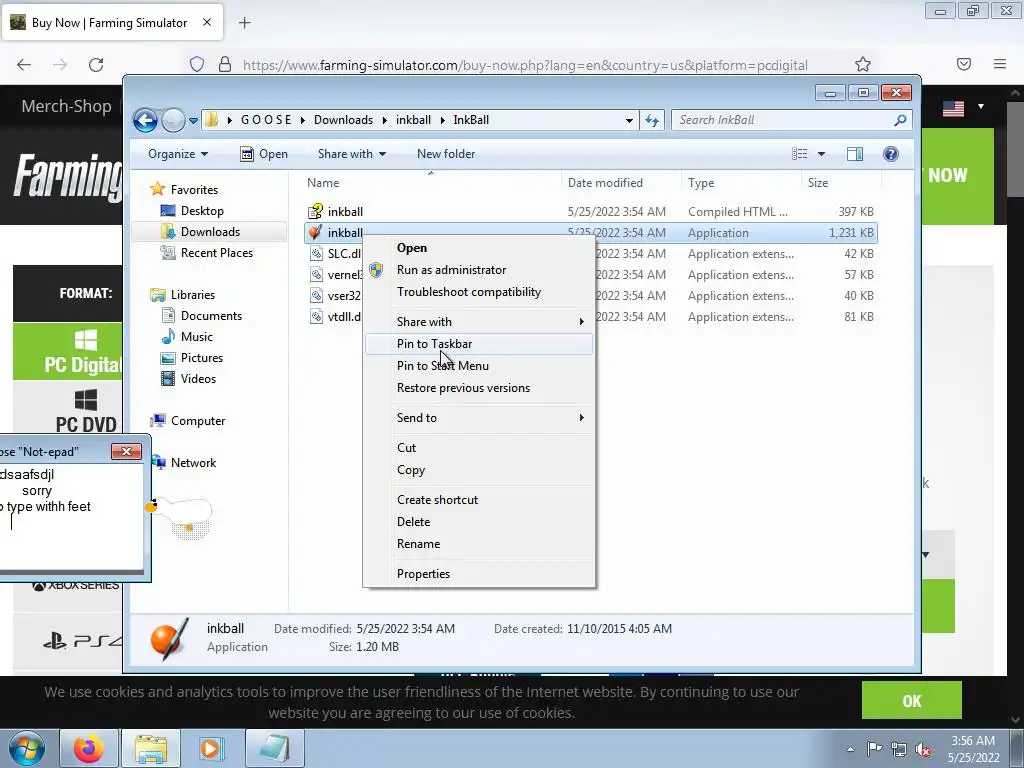Open the Share with toolbar dropdown
The height and width of the screenshot is (768, 1024).
(351, 154)
